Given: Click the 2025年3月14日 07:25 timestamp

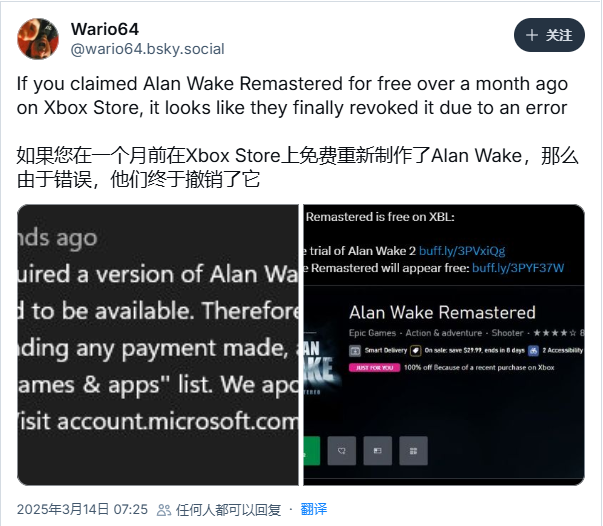Looking at the screenshot, I should tap(82, 509).
